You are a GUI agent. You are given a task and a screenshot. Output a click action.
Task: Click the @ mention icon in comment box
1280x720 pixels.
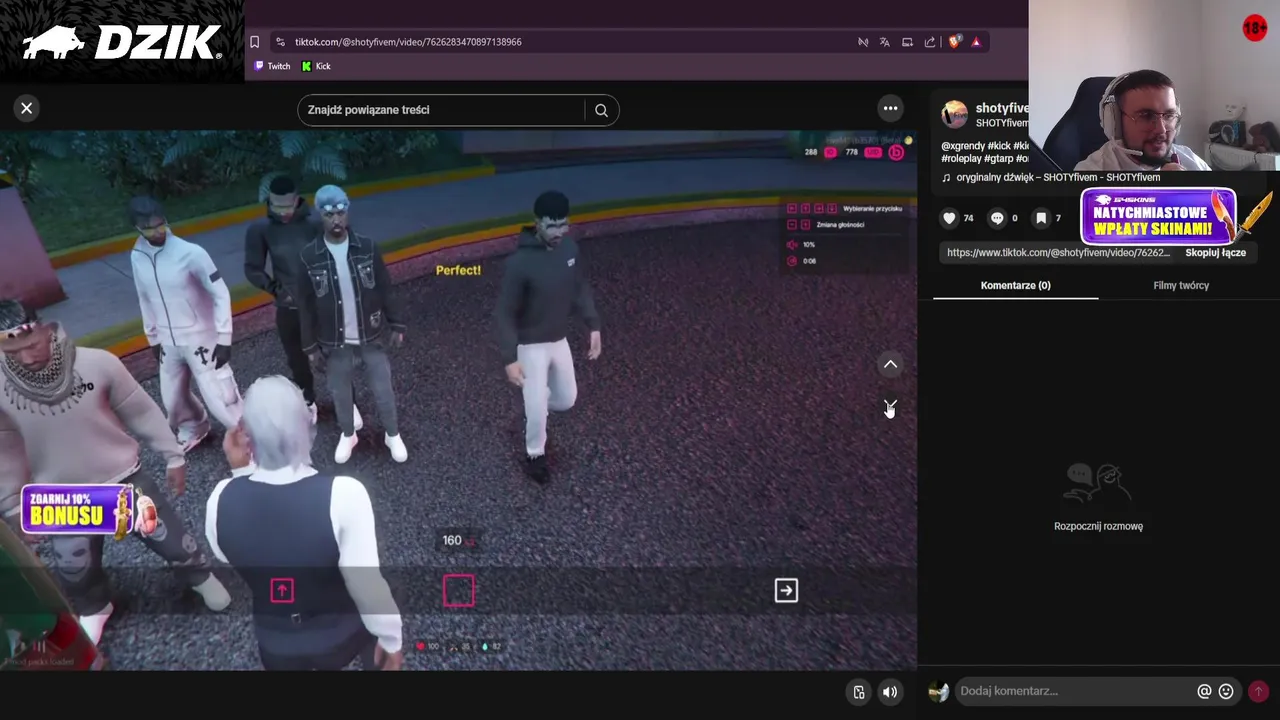[x=1204, y=691]
